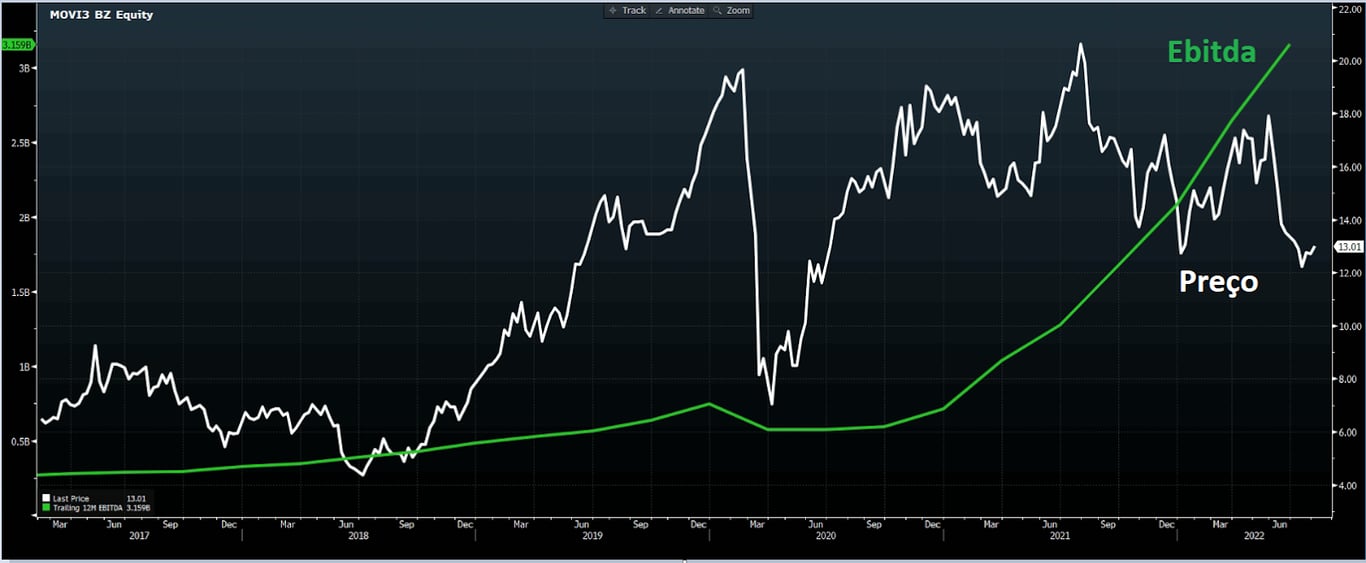Click the 16.00 right axis value
The width and height of the screenshot is (1366, 563).
(x=1348, y=167)
